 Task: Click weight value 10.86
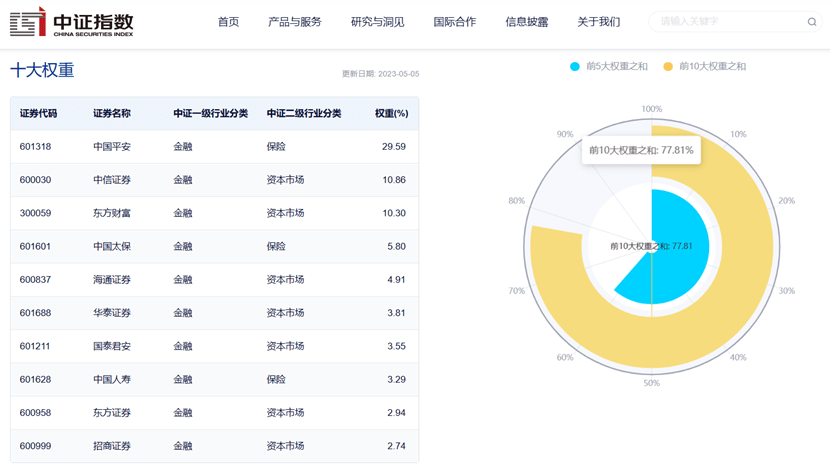[394, 180]
